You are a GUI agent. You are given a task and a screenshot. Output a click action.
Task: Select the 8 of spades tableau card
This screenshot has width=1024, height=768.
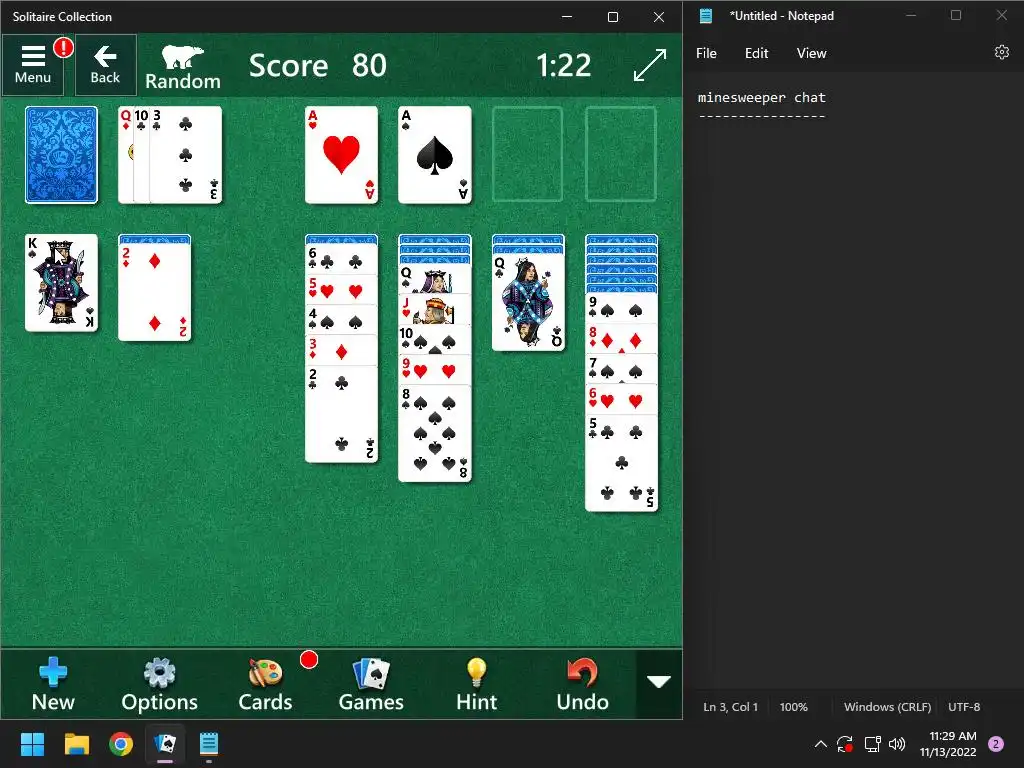(x=435, y=434)
